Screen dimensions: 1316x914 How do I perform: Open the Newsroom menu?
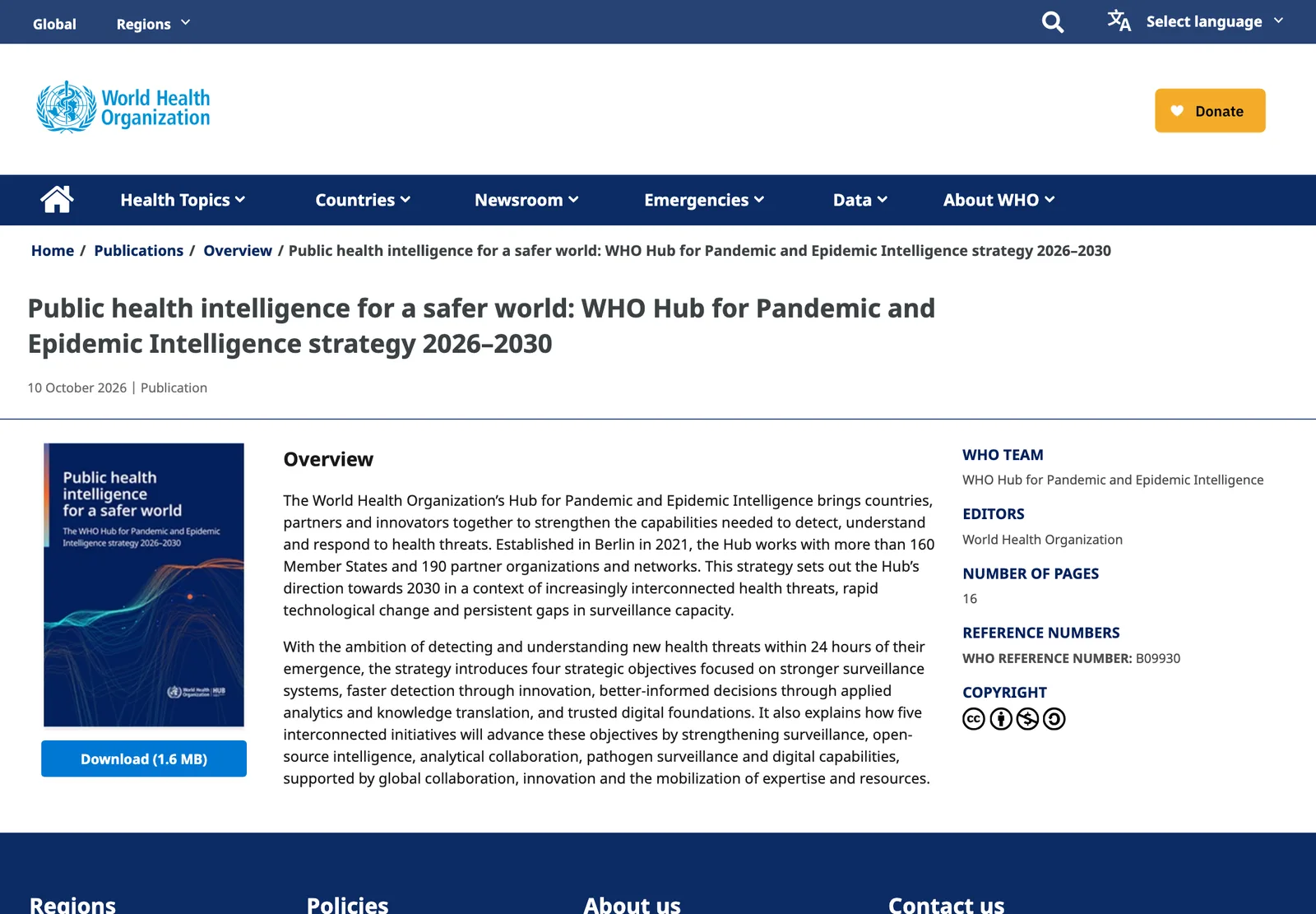[x=526, y=200]
